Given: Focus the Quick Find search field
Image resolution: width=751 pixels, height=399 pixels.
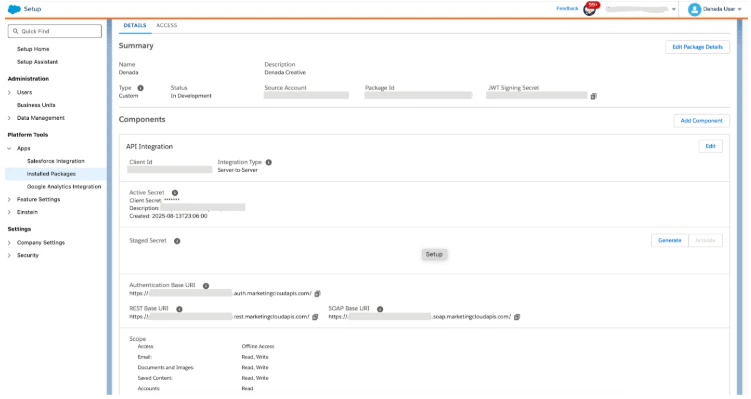Looking at the screenshot, I should pos(55,31).
